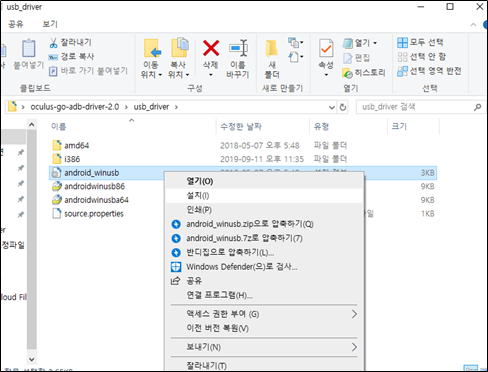Choose Open with (연결 프로그램) in context menu
The width and height of the screenshot is (488, 372).
coord(264,295)
